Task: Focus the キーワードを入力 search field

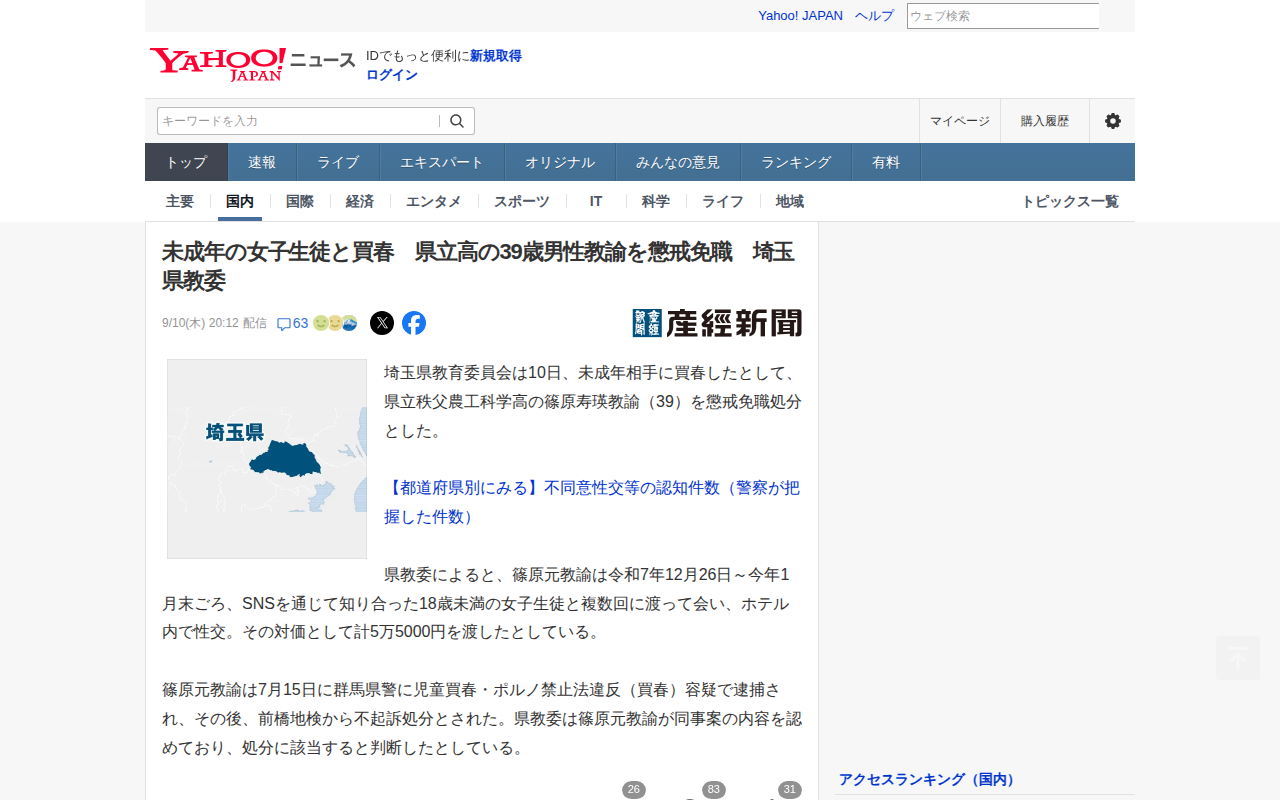Action: coord(298,121)
